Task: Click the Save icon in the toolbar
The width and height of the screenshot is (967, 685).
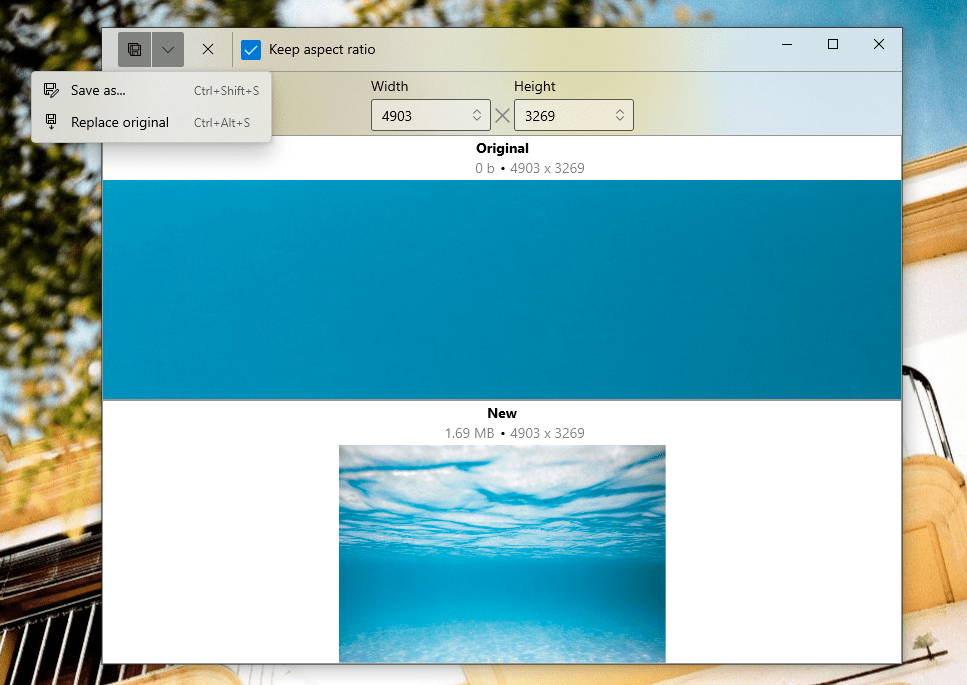Action: point(134,49)
